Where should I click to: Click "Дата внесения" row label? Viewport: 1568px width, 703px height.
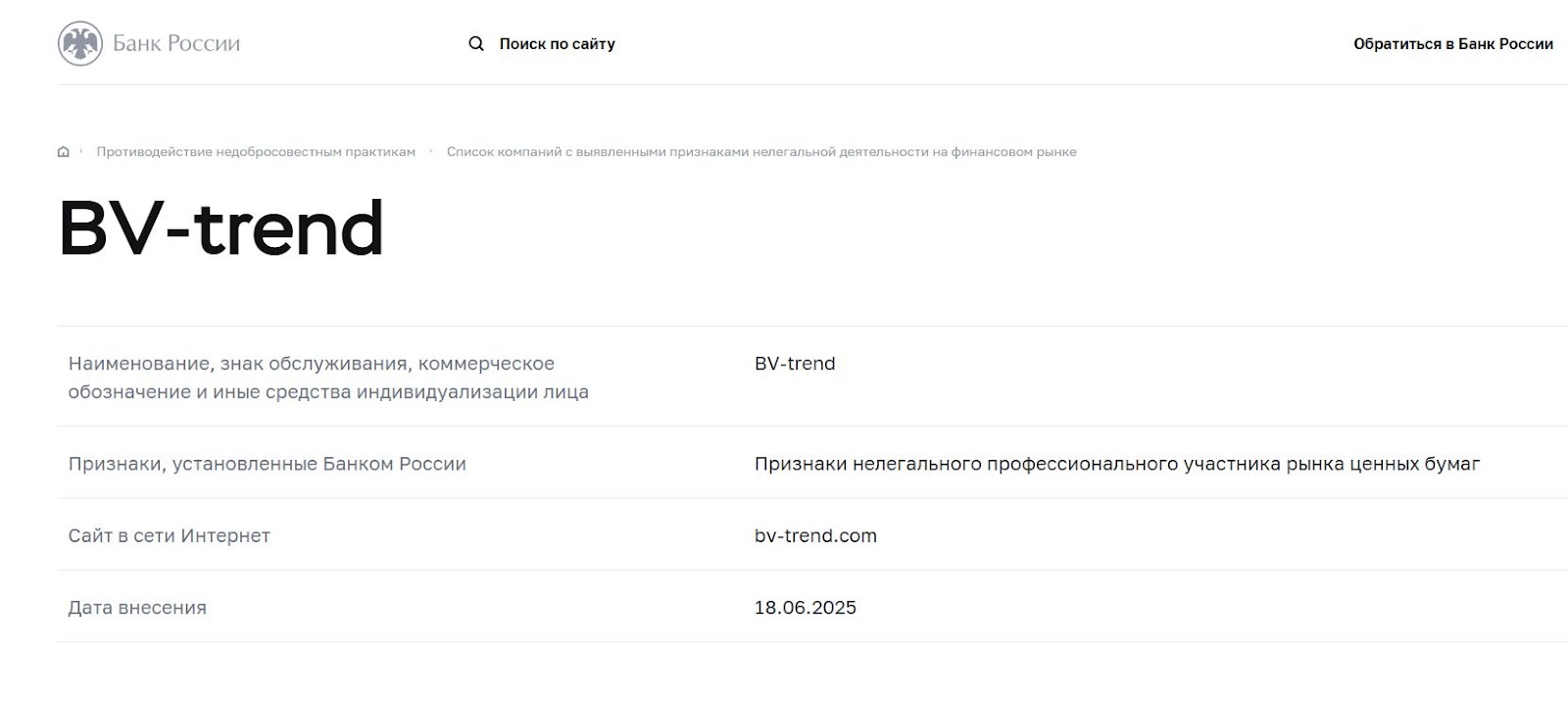click(138, 608)
